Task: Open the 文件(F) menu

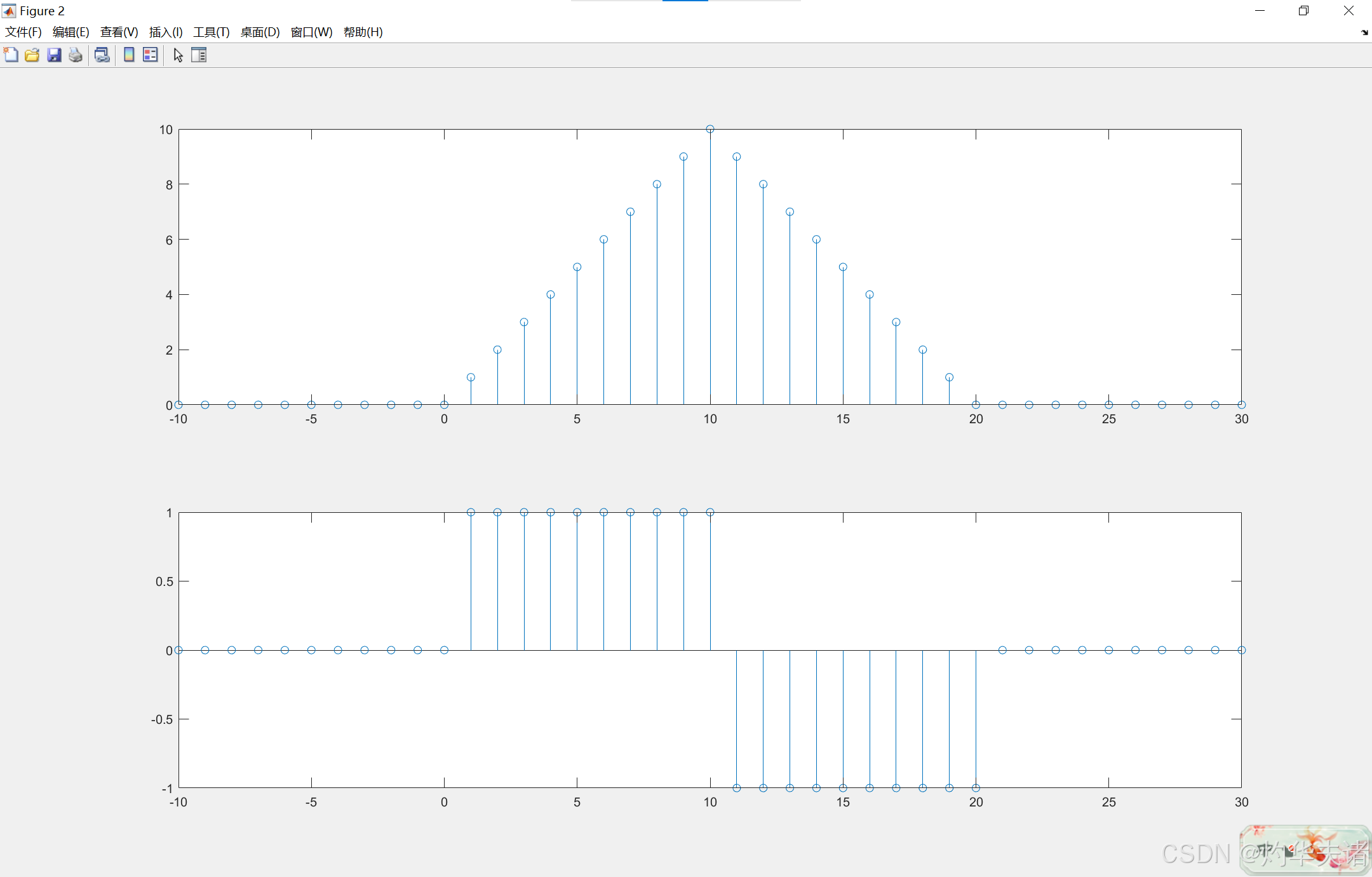Action: (24, 32)
